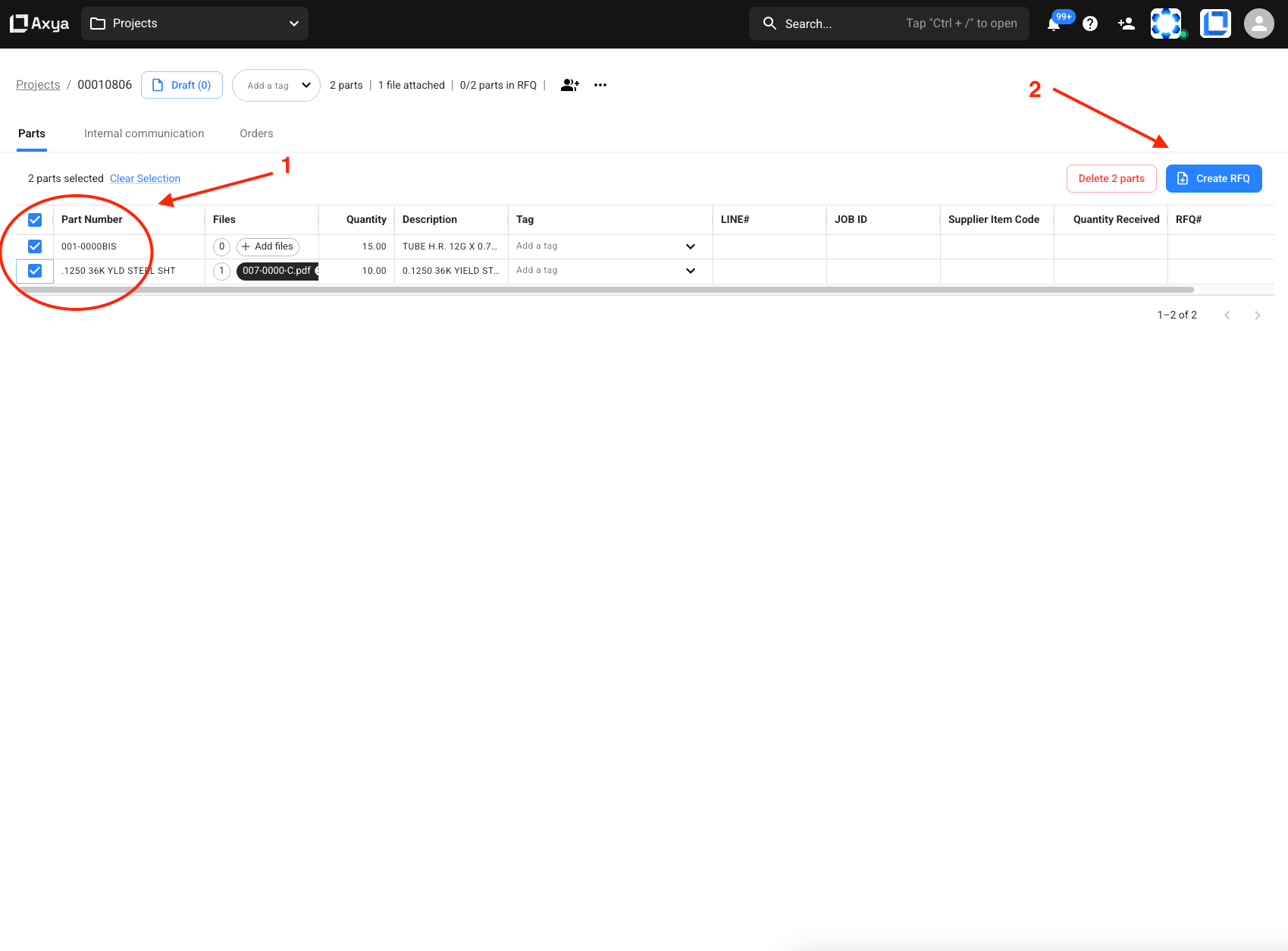Expand tag dropdown for the 001-0000BIS row
The image size is (1288, 951).
[690, 246]
